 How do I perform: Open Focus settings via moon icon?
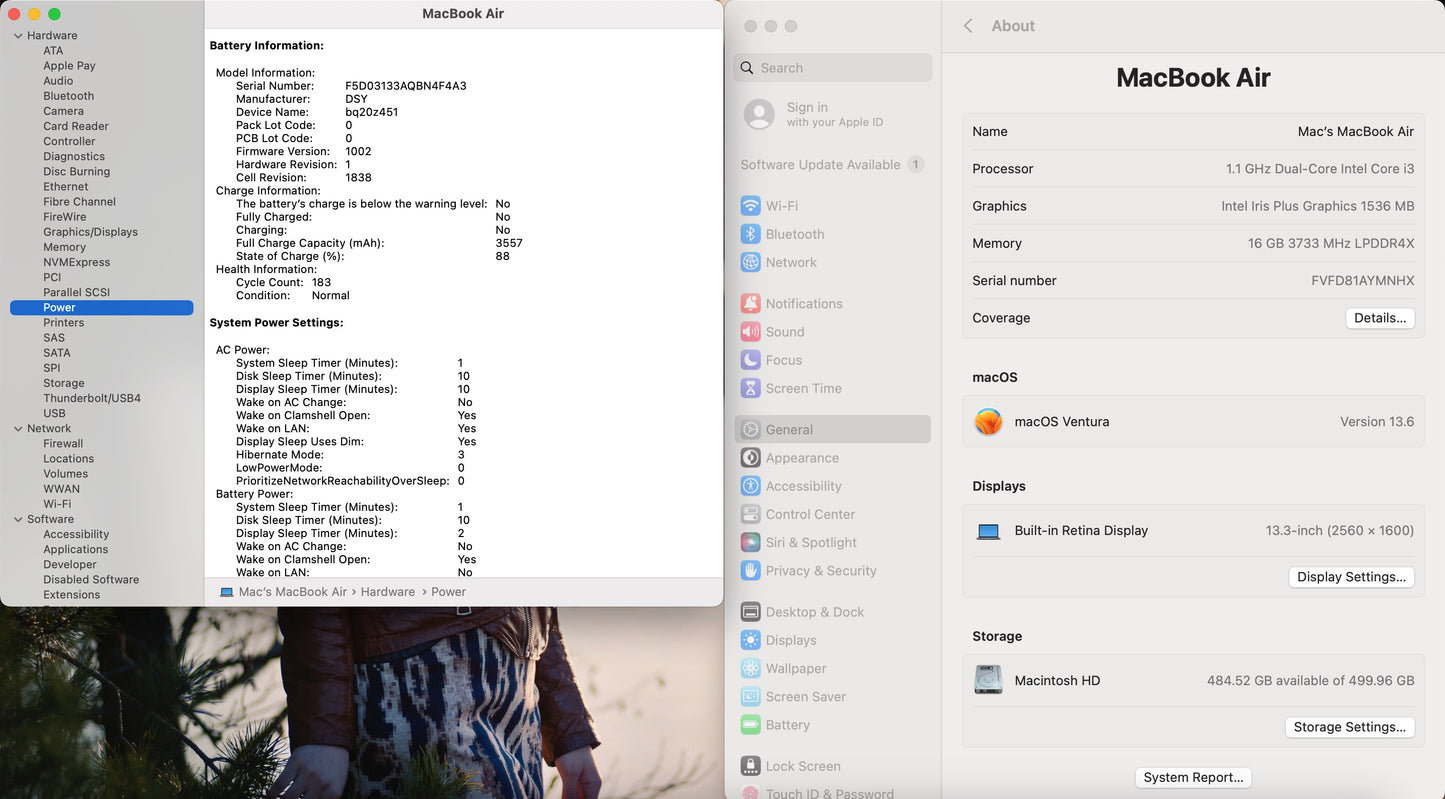coord(750,360)
